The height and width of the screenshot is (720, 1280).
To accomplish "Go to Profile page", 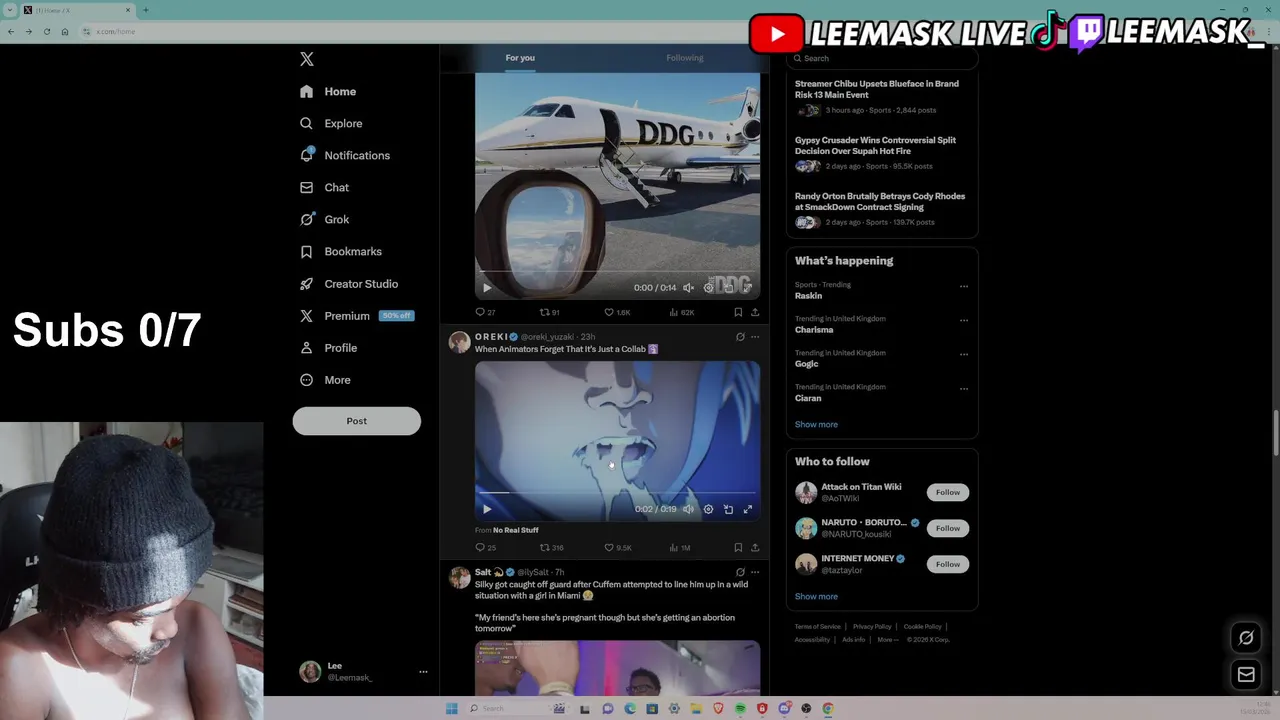I will pos(328,347).
